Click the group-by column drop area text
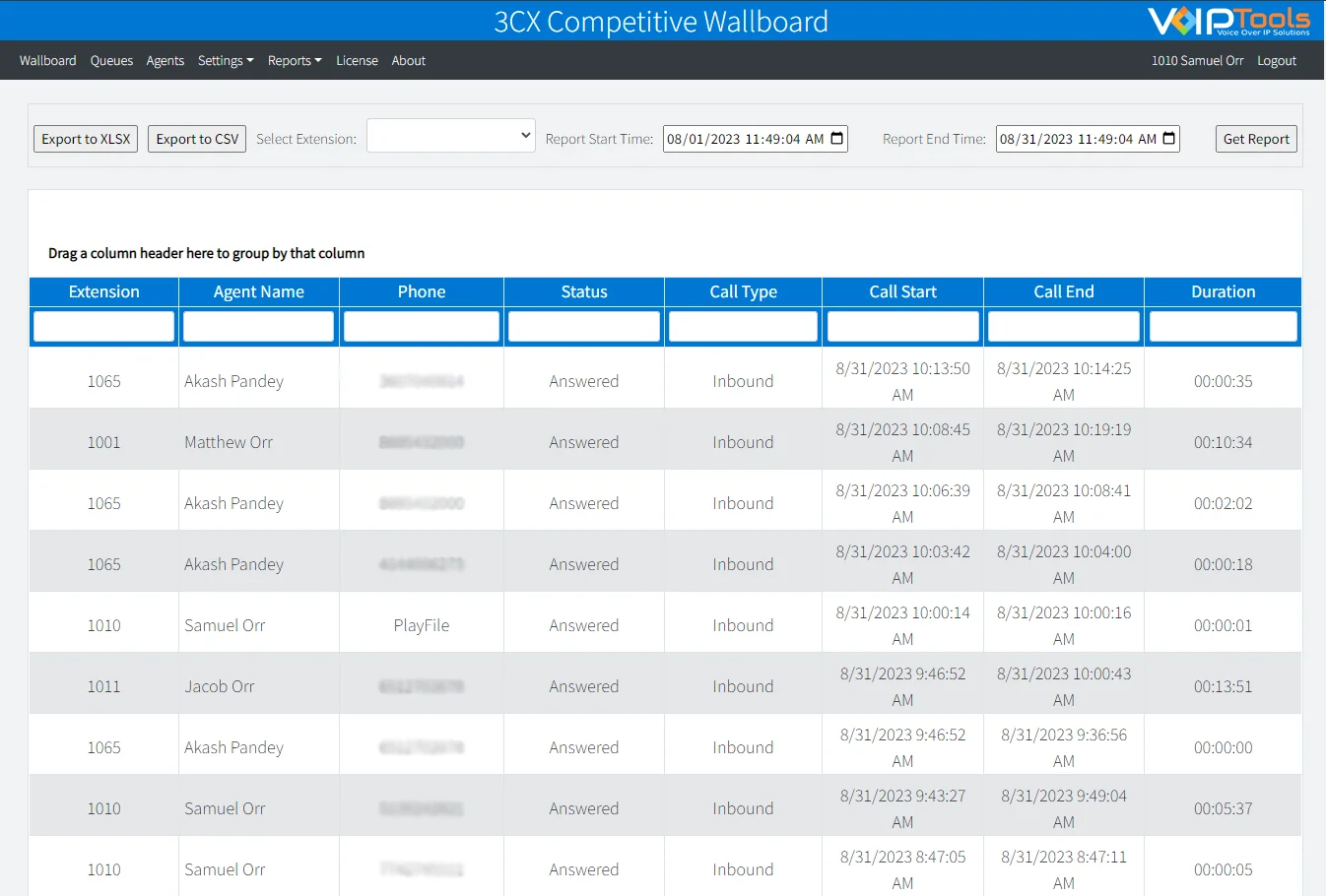This screenshot has width=1326, height=896. (x=207, y=253)
